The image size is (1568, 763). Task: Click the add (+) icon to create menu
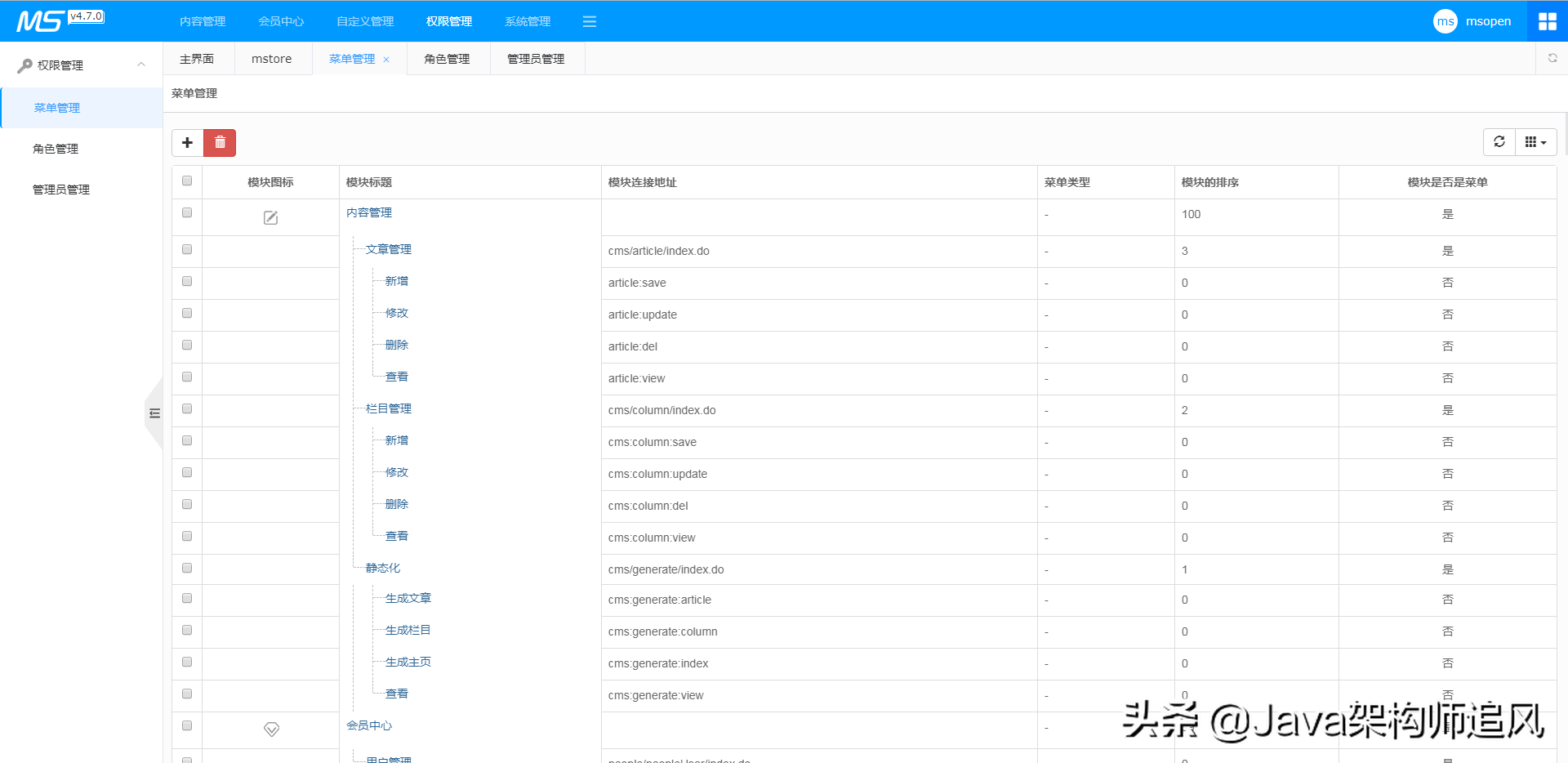click(187, 142)
